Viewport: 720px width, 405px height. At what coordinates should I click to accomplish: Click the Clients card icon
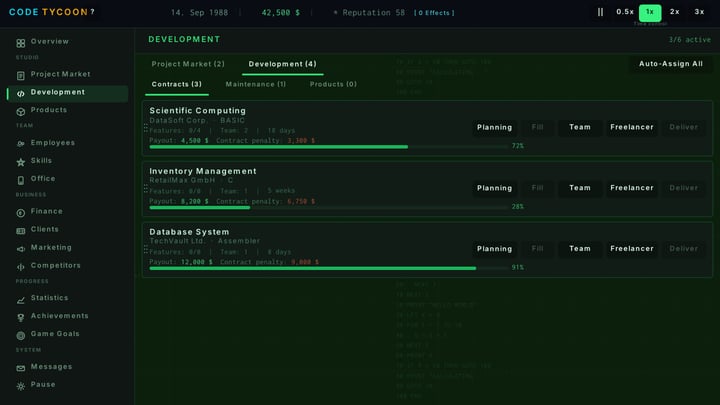(x=21, y=231)
